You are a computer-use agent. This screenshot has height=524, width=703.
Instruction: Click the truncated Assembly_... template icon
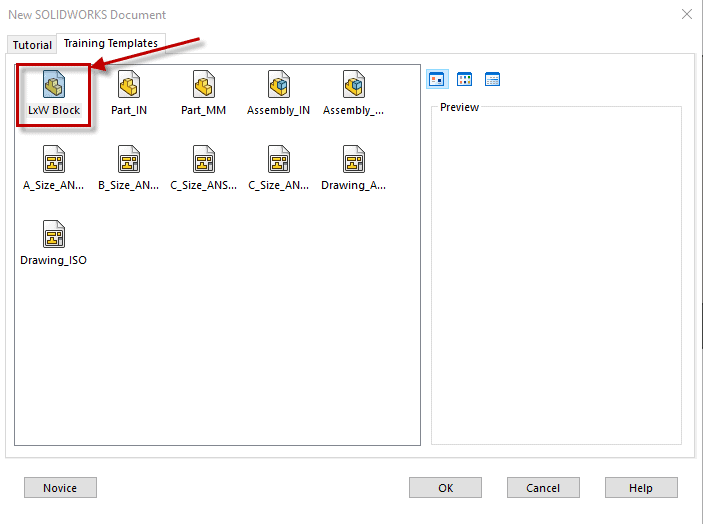coord(354,84)
